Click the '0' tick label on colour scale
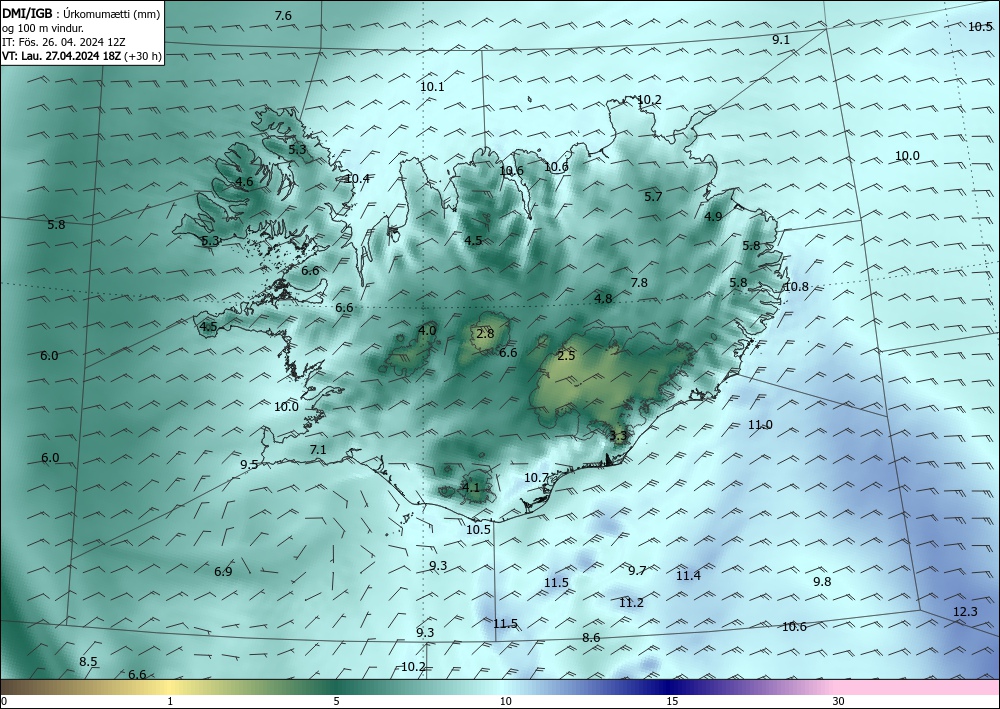This screenshot has height=709, width=1000. [x=4, y=702]
